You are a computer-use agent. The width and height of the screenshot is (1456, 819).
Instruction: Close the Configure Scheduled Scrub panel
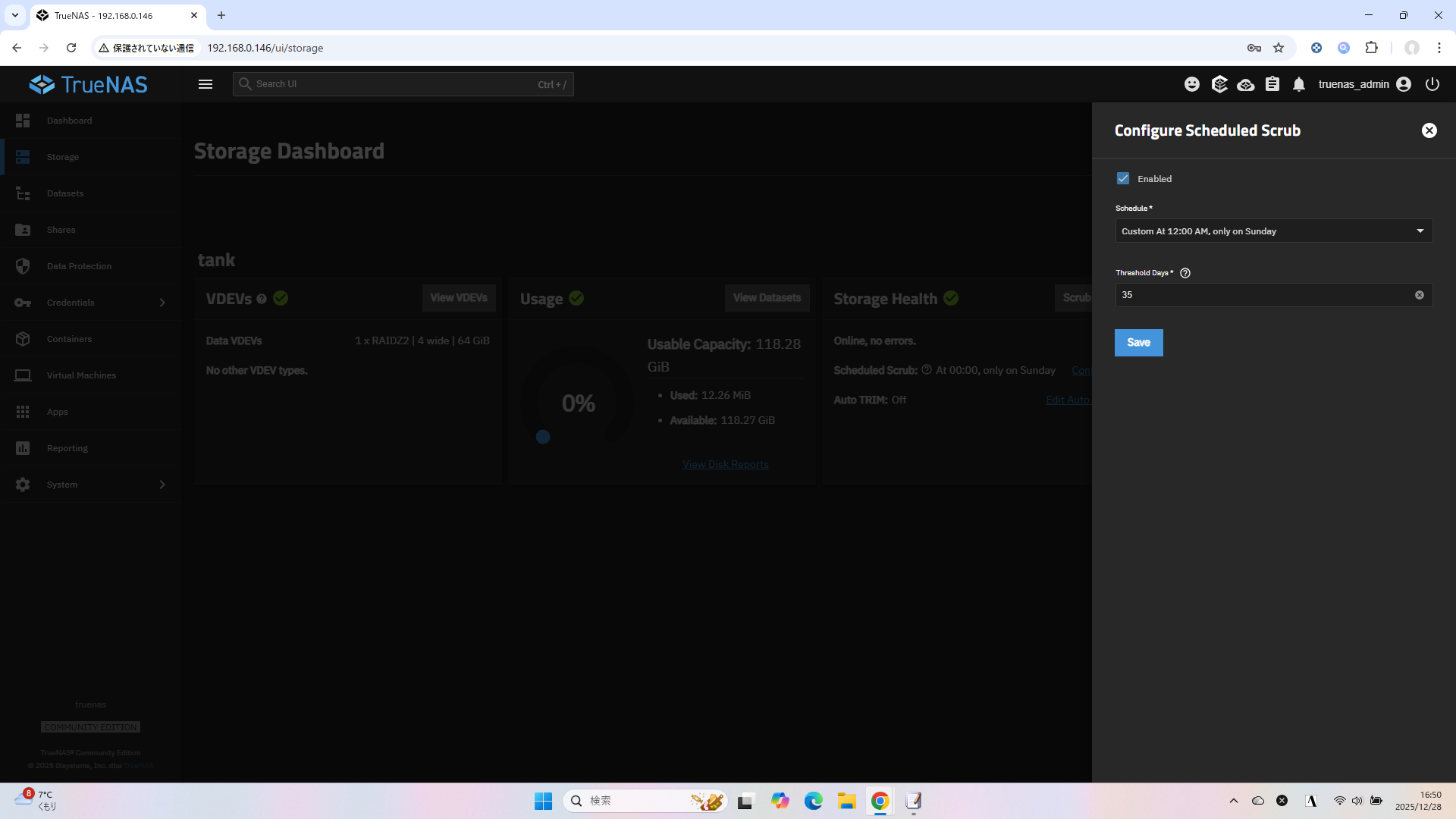pos(1429,130)
